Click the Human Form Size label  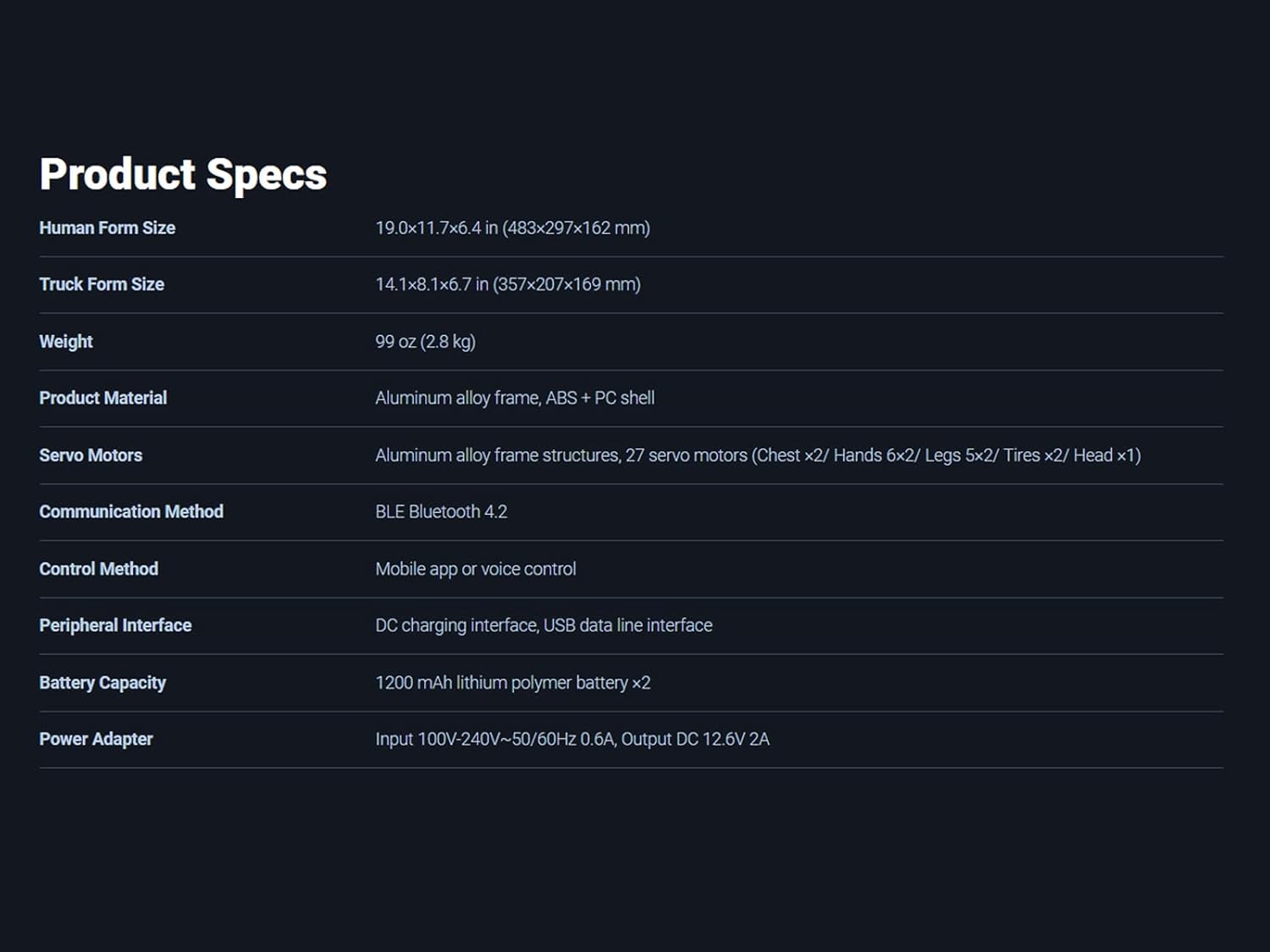pos(108,228)
